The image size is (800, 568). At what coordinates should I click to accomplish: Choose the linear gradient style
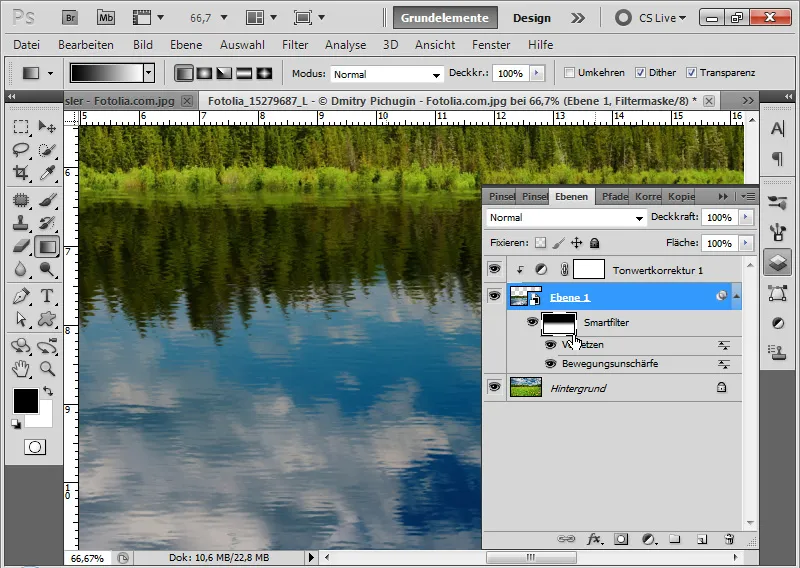184,73
